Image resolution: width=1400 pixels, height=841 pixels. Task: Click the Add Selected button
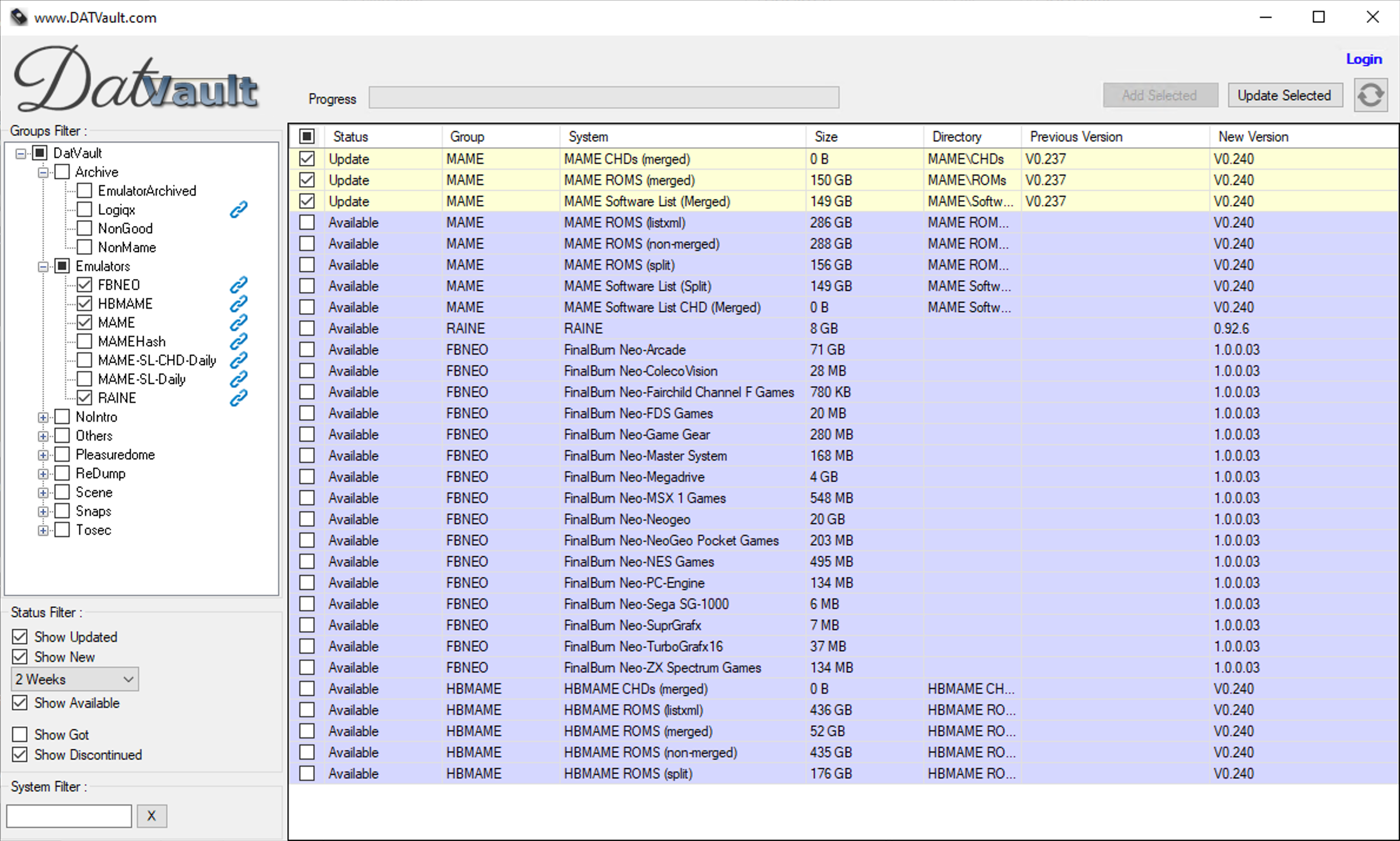[x=1160, y=95]
